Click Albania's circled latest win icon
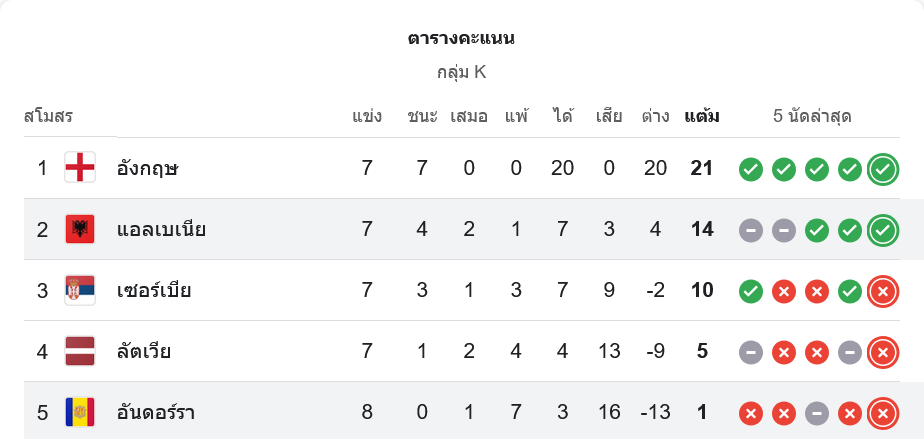This screenshot has height=439, width=924. click(x=882, y=230)
